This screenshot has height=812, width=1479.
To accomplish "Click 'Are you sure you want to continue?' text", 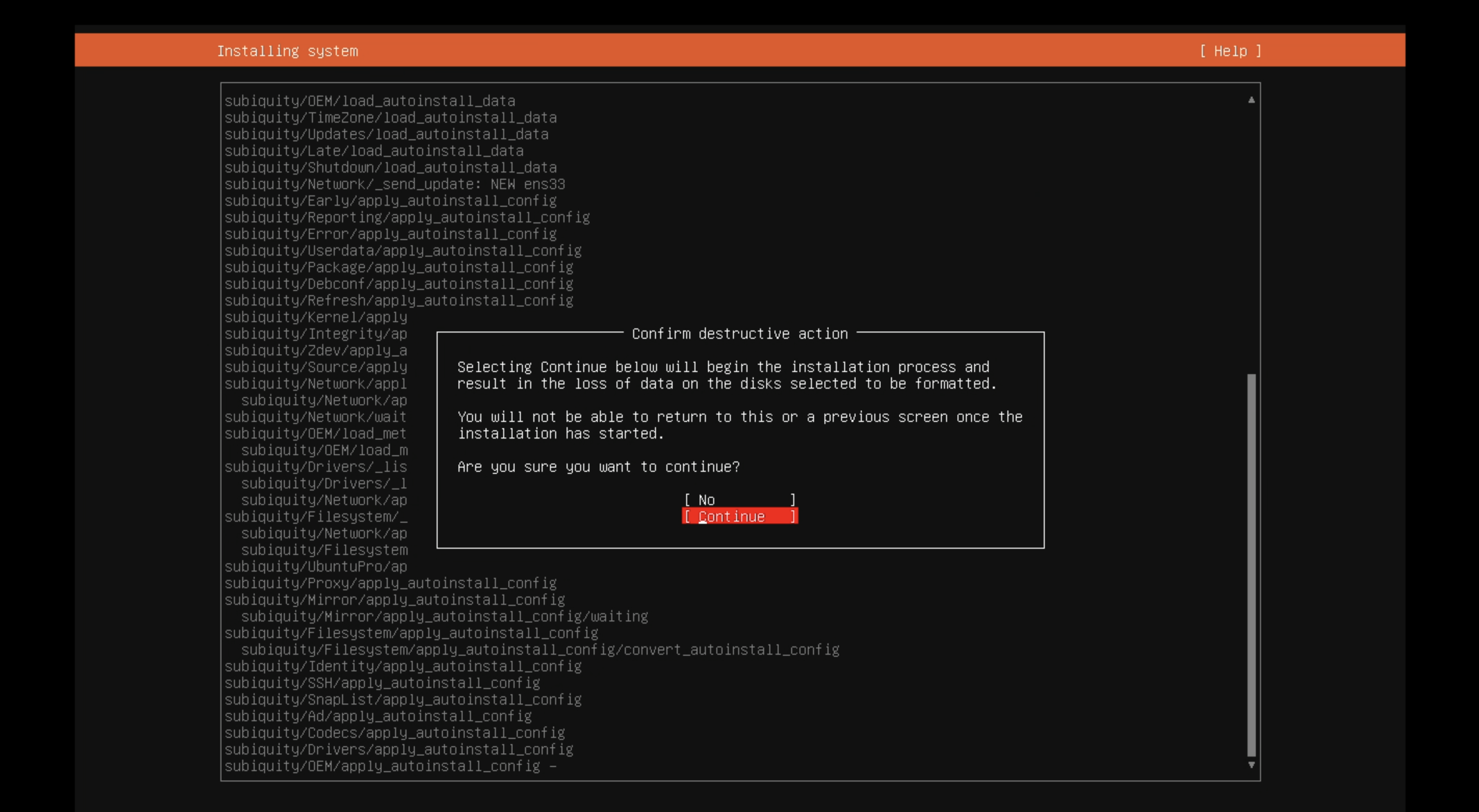I will click(598, 467).
